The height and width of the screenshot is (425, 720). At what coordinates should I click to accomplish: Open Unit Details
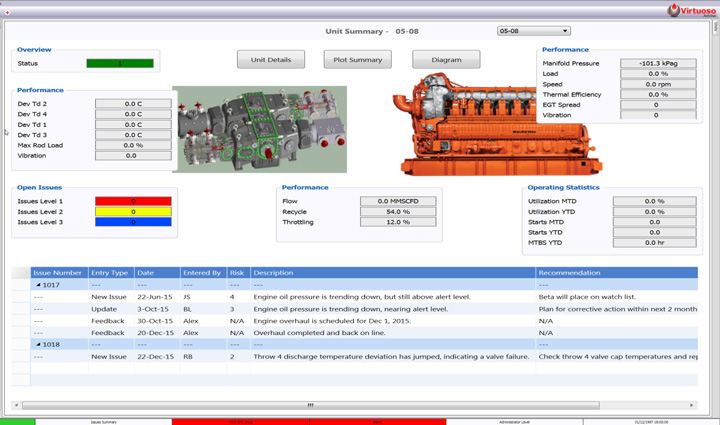click(271, 60)
